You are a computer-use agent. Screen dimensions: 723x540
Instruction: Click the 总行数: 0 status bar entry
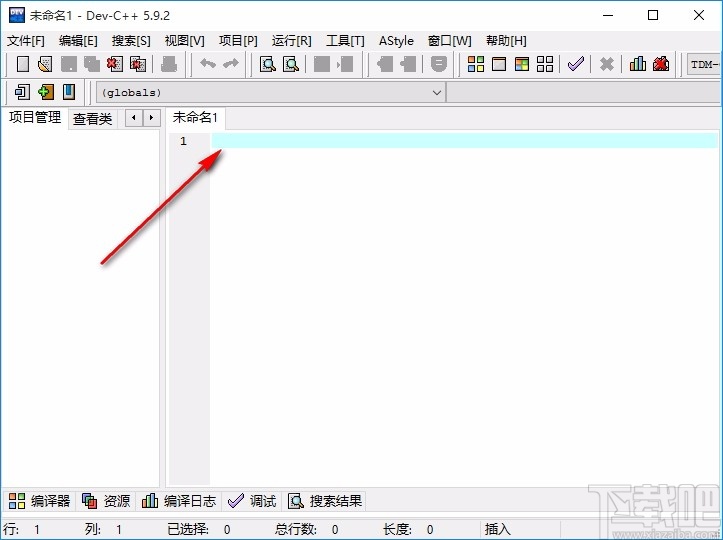(x=307, y=529)
